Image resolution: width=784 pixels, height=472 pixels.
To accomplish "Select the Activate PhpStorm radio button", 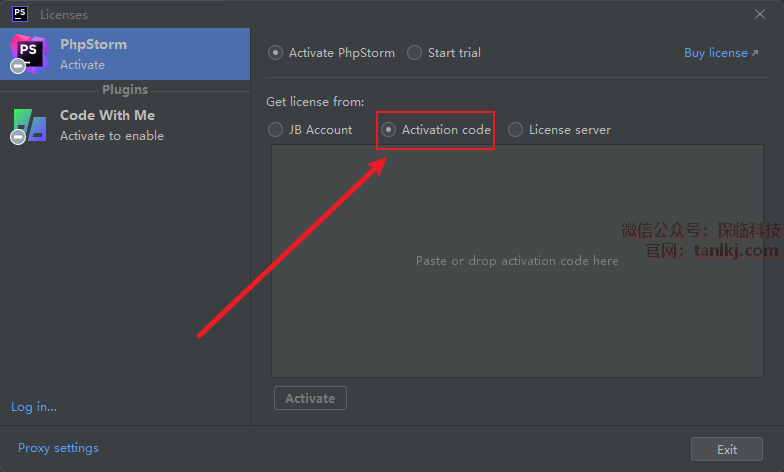I will tap(276, 53).
